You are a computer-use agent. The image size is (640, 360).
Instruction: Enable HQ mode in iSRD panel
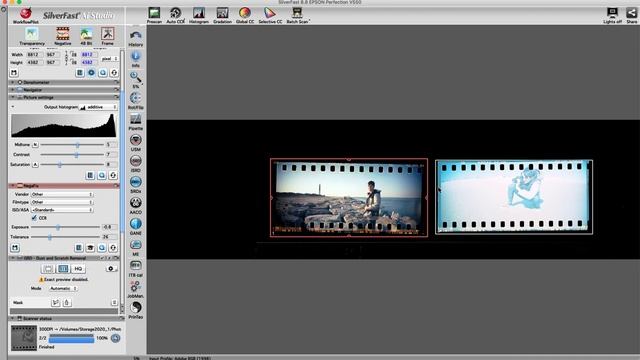tap(78, 269)
